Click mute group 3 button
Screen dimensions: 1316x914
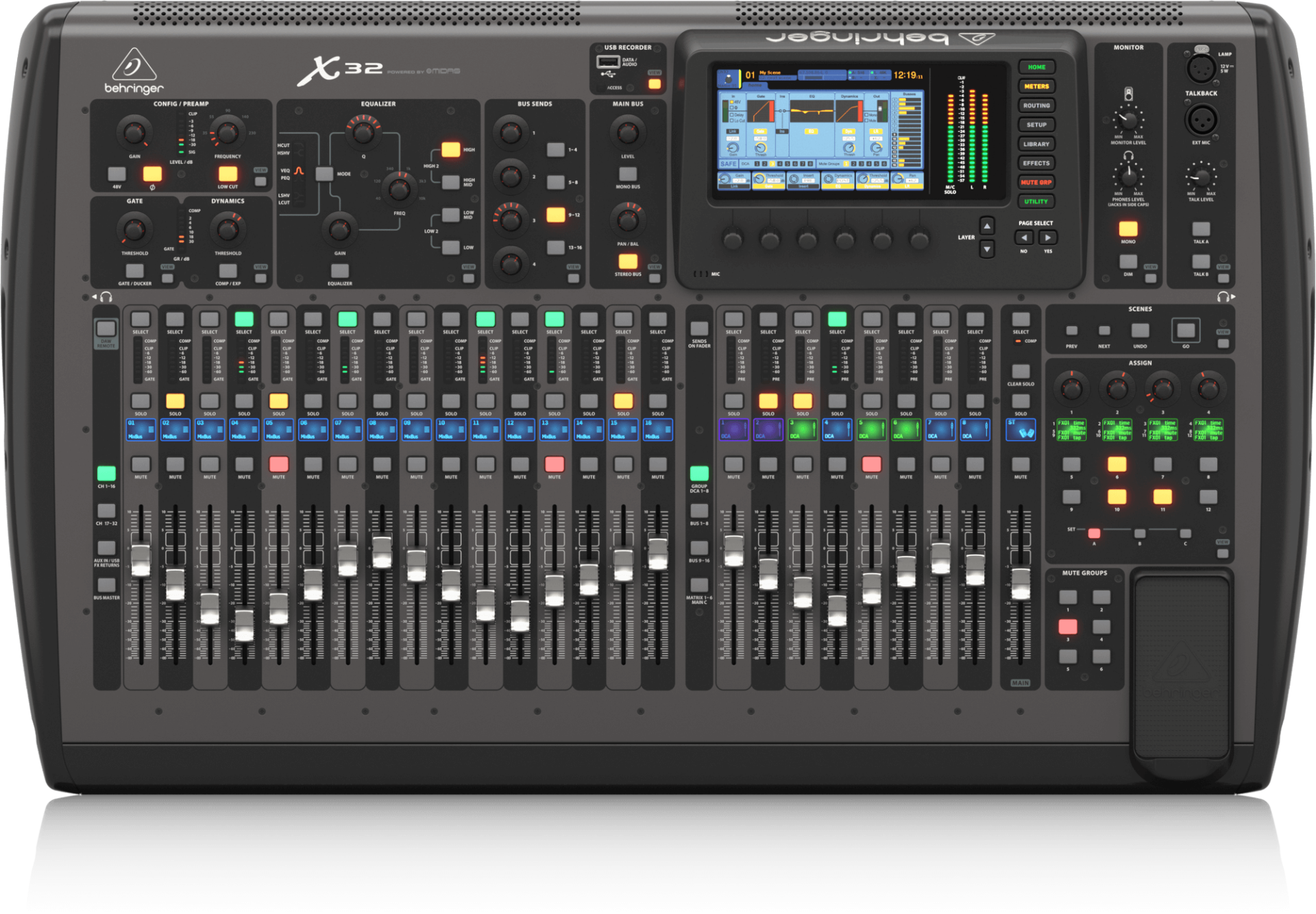(x=1068, y=627)
